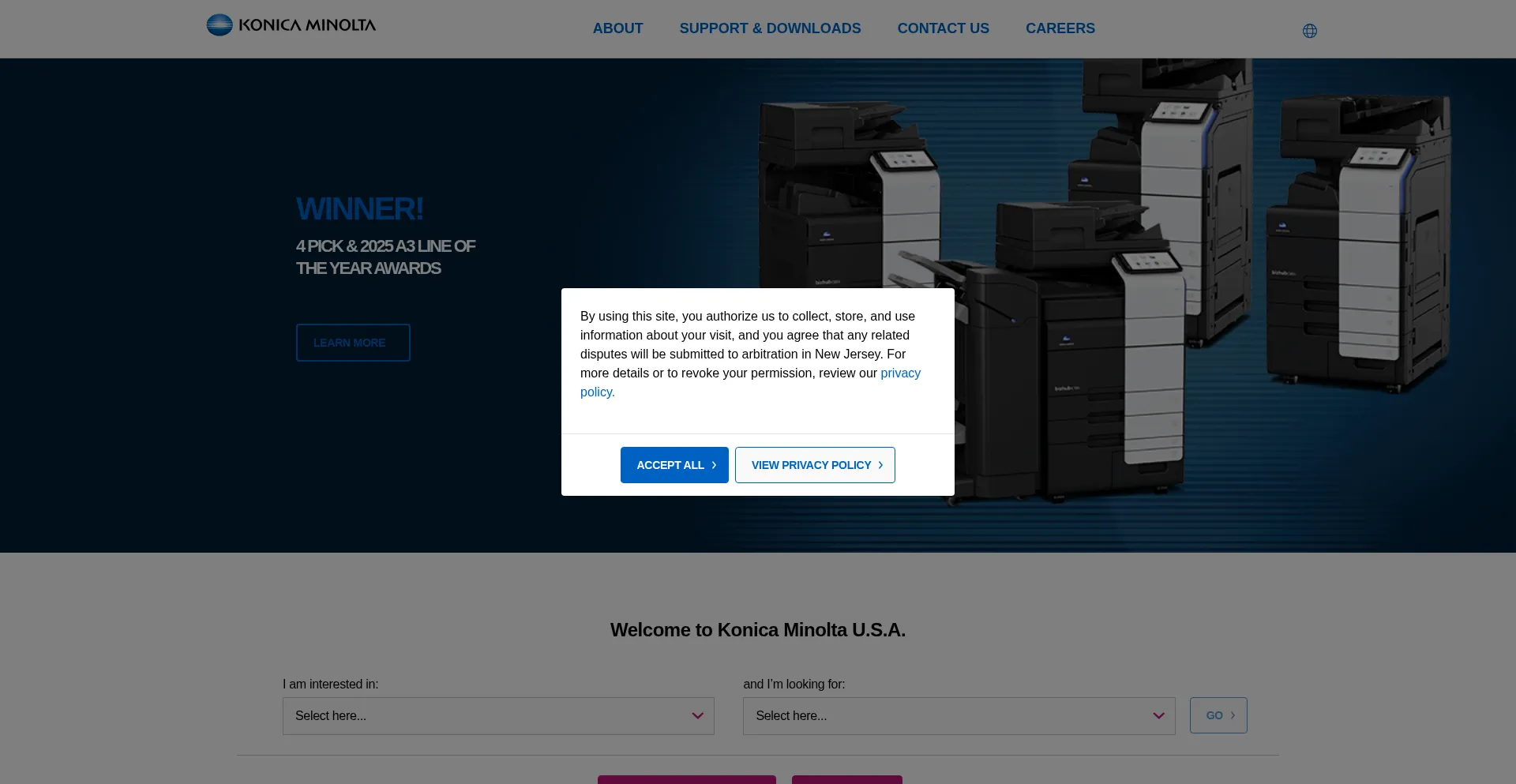Expand the "I am interested in" dropdown
This screenshot has width=1516, height=784.
tap(498, 716)
